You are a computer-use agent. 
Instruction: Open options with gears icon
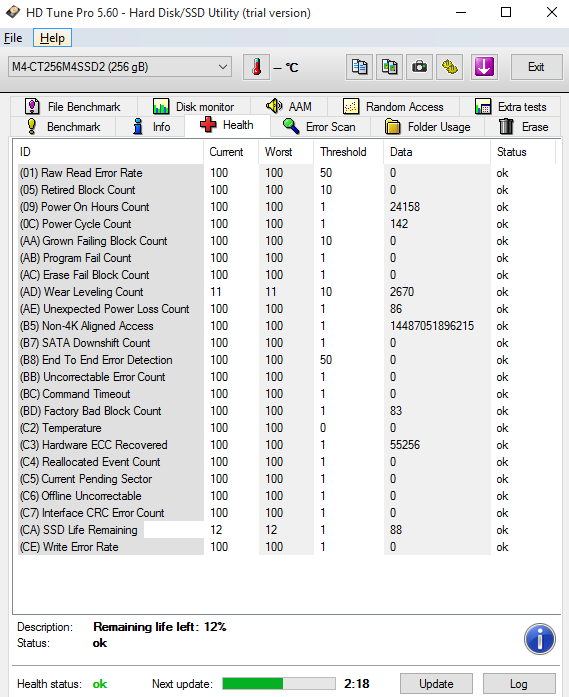449,68
